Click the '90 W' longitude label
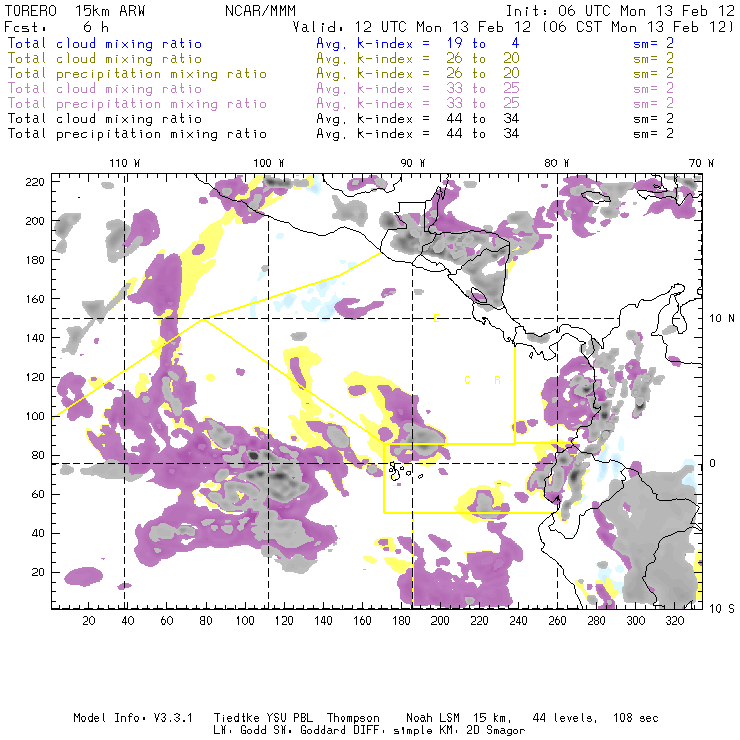The image size is (740, 740). coord(413,163)
